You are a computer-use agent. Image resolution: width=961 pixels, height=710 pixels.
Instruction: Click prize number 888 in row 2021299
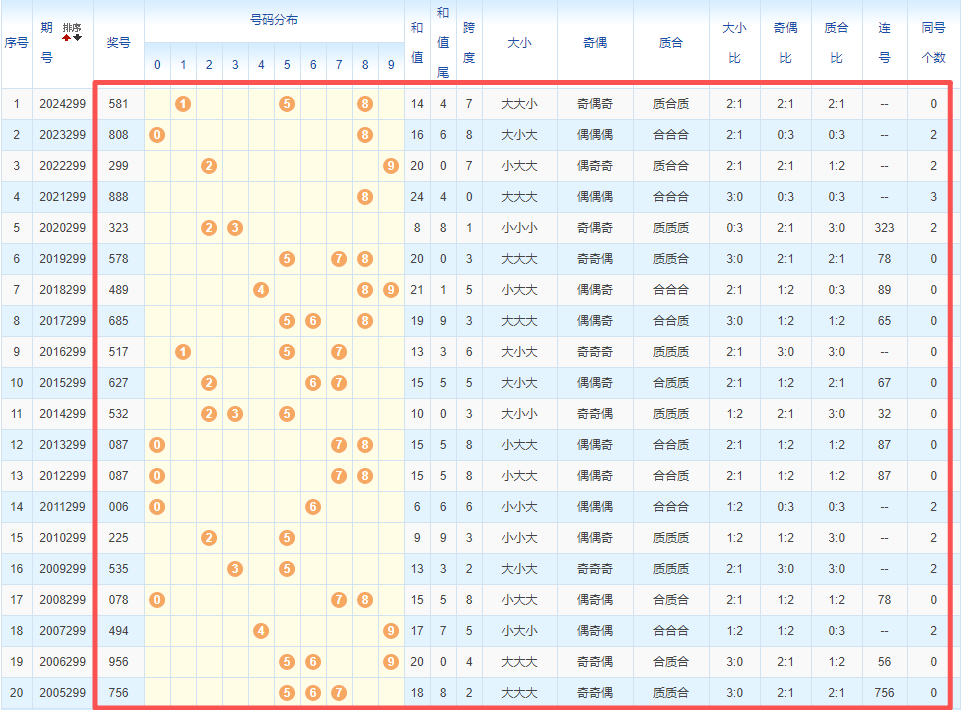118,197
